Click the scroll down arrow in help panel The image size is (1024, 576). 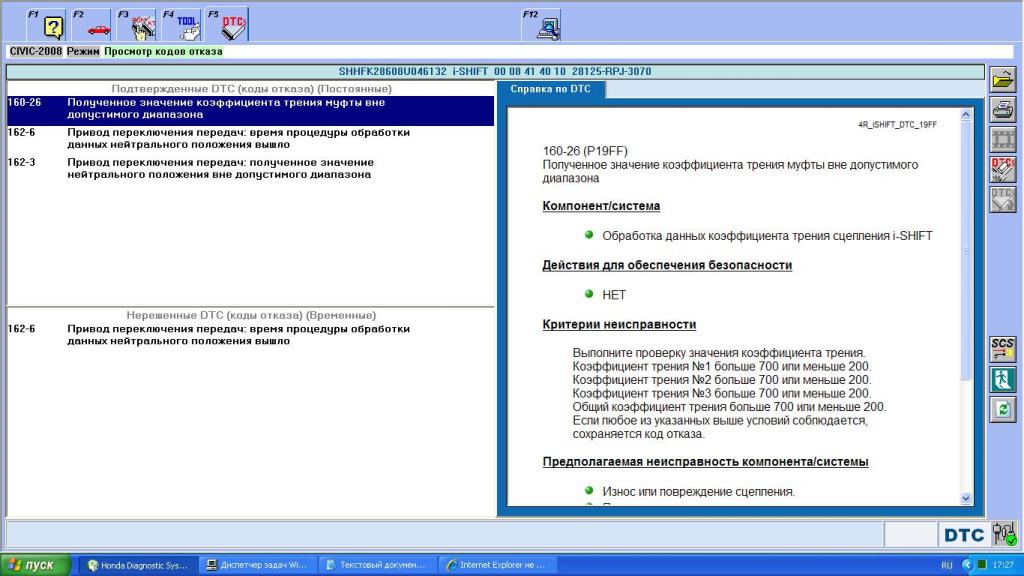966,498
